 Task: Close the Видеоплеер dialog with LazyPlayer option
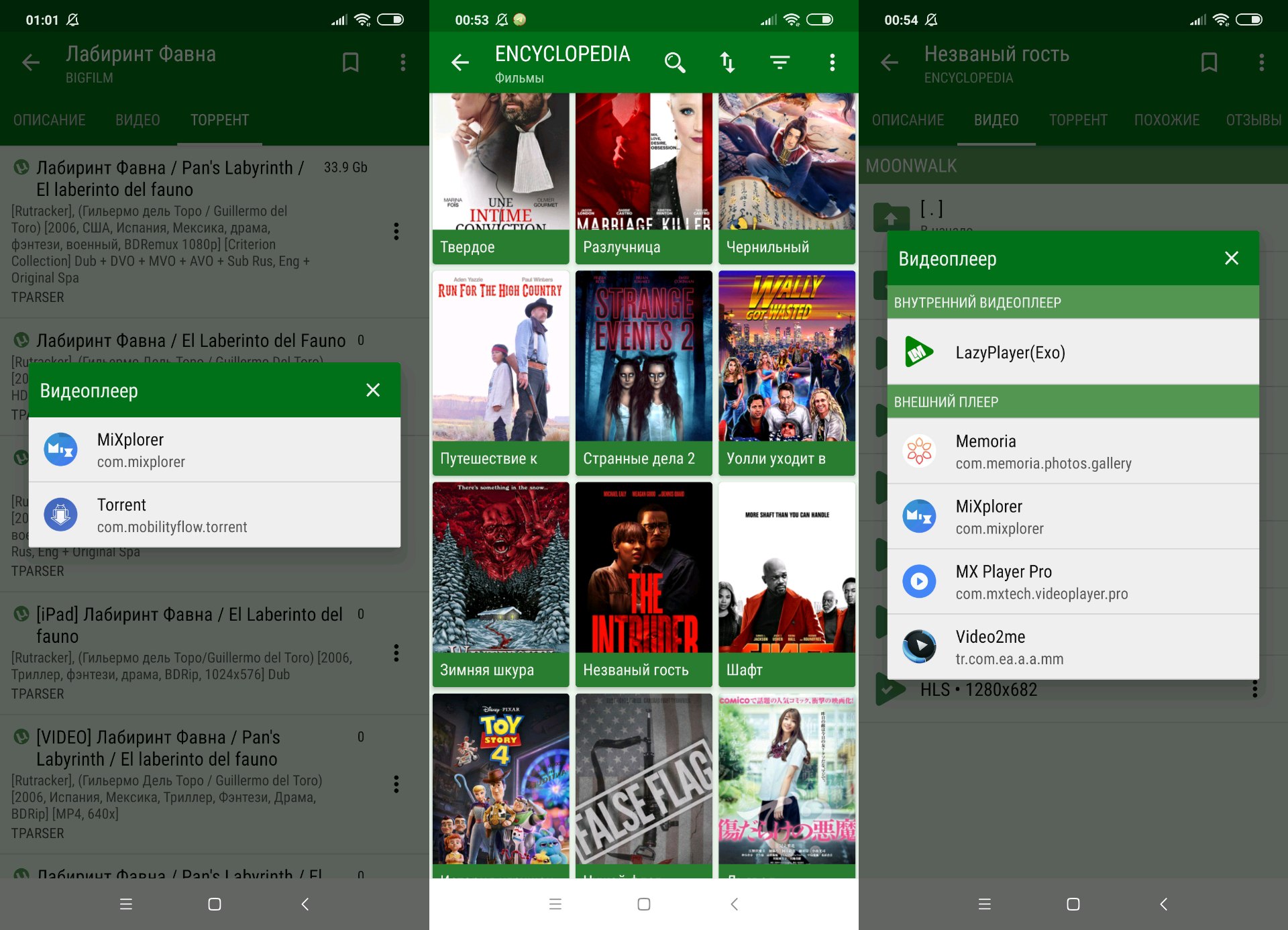point(1231,258)
